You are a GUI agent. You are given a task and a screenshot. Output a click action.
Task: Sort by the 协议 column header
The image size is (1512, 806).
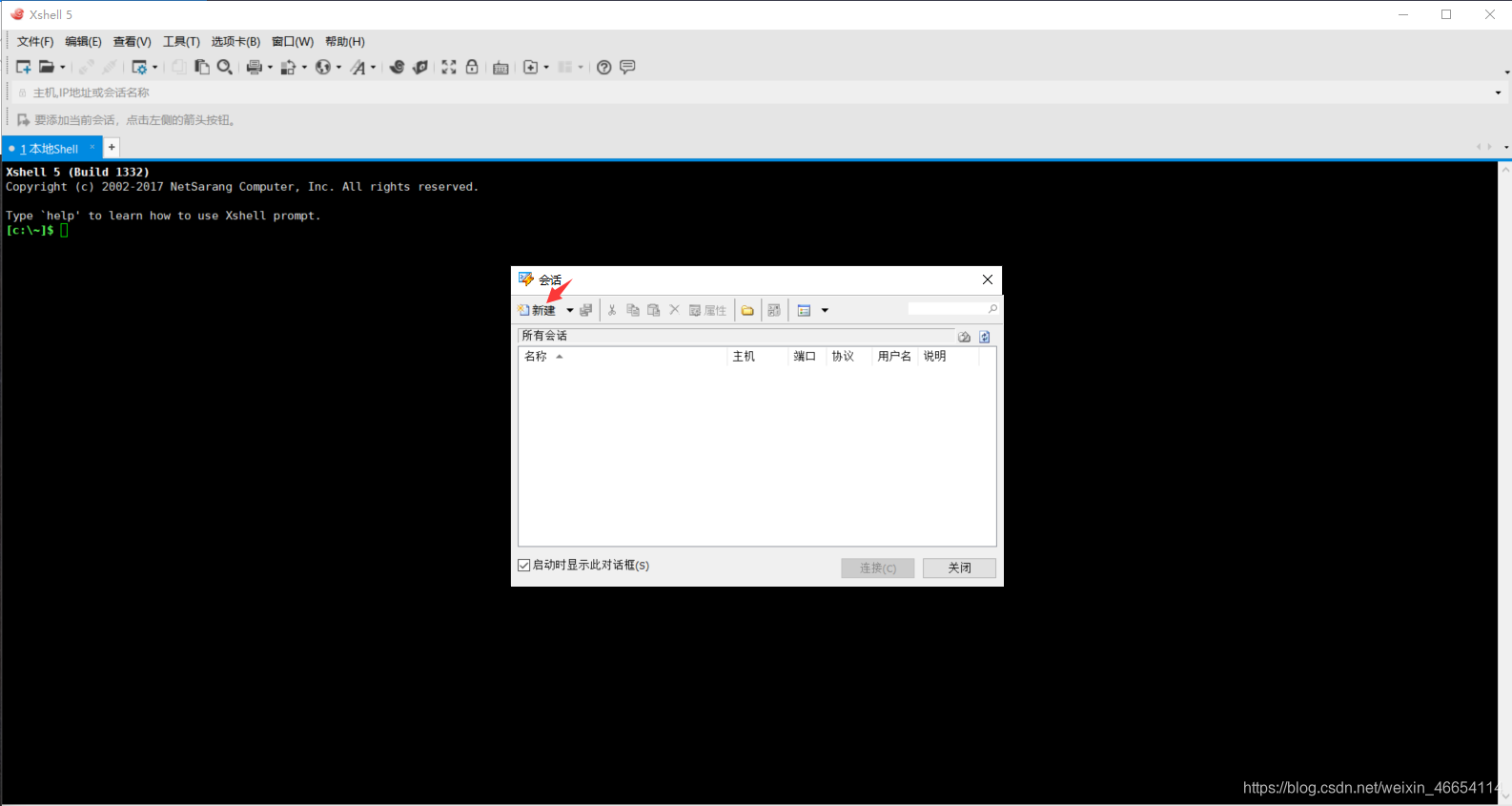point(849,356)
